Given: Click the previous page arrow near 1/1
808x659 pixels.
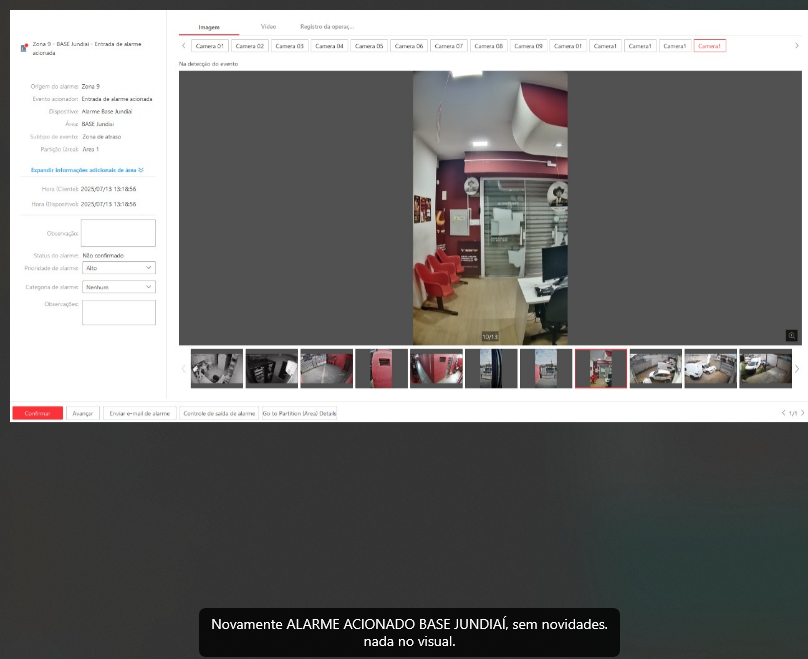Looking at the screenshot, I should click(786, 413).
